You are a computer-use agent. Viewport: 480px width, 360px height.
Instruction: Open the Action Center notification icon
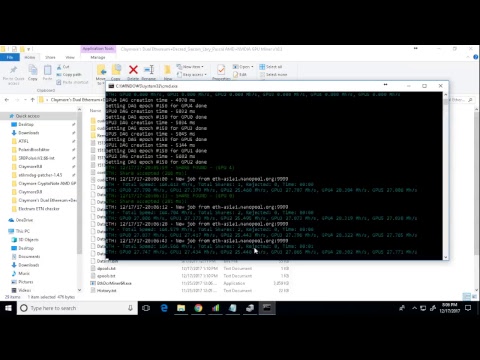click(468, 308)
